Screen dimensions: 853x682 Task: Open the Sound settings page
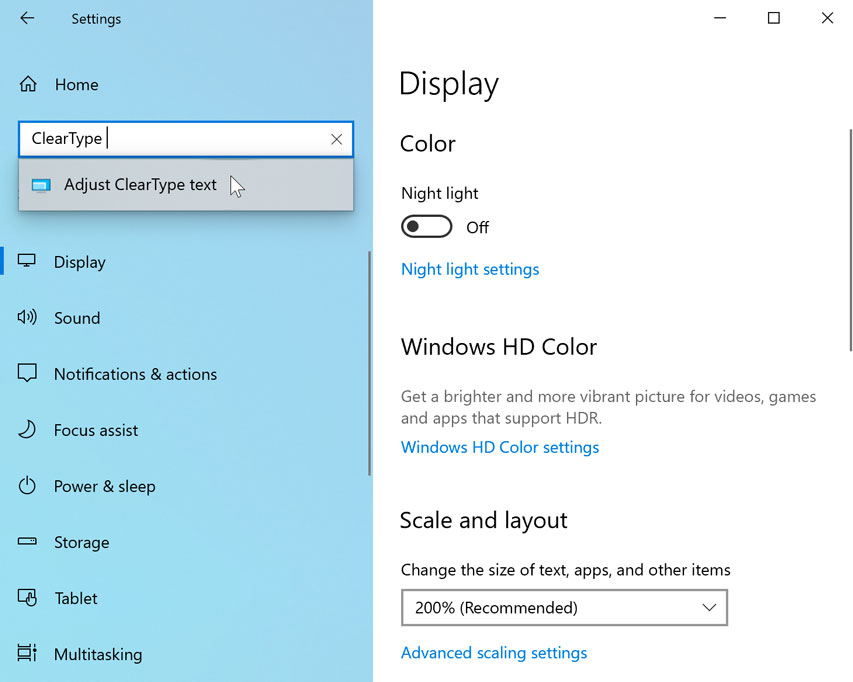76,318
